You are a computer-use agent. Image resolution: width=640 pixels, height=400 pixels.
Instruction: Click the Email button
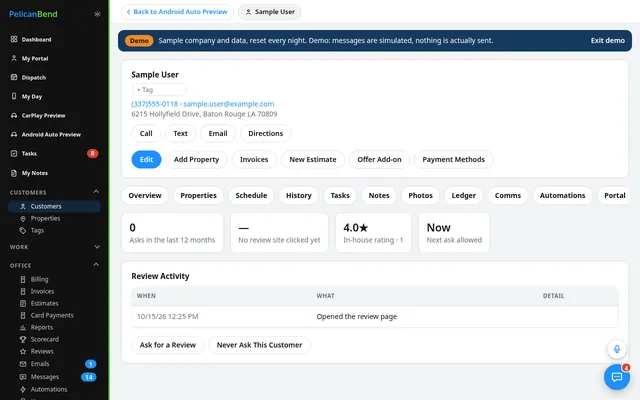click(x=218, y=133)
